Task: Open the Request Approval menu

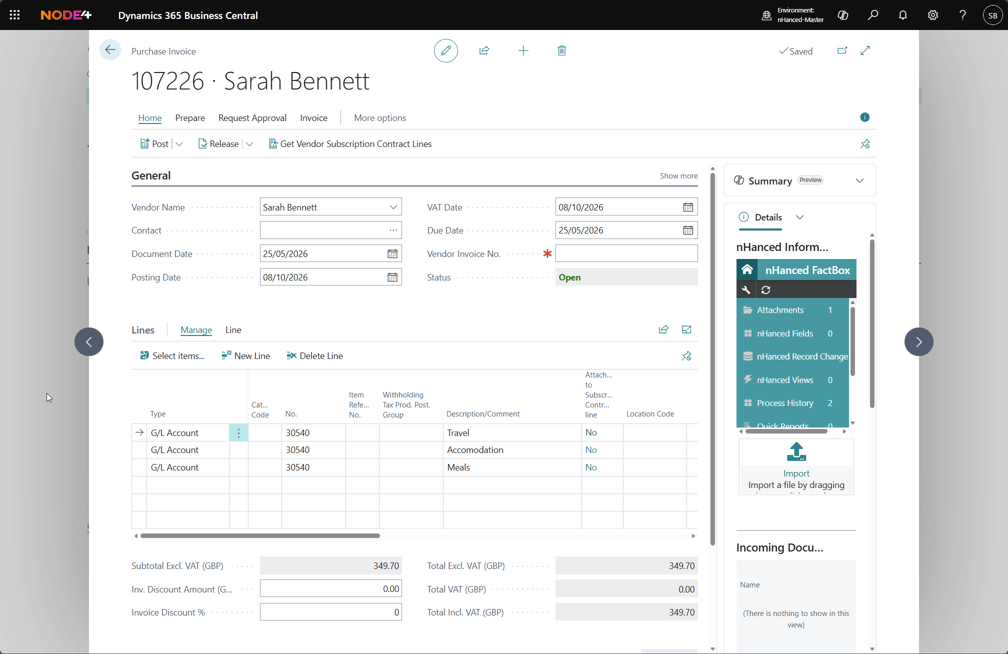Action: (x=252, y=118)
